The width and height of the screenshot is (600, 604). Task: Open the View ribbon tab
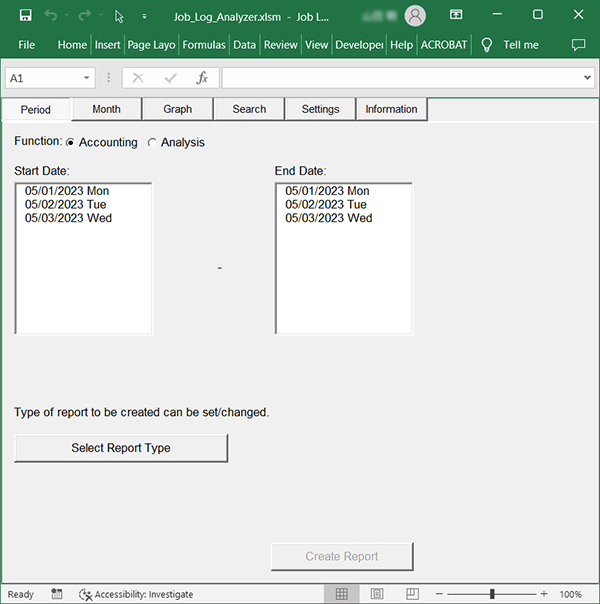(317, 45)
